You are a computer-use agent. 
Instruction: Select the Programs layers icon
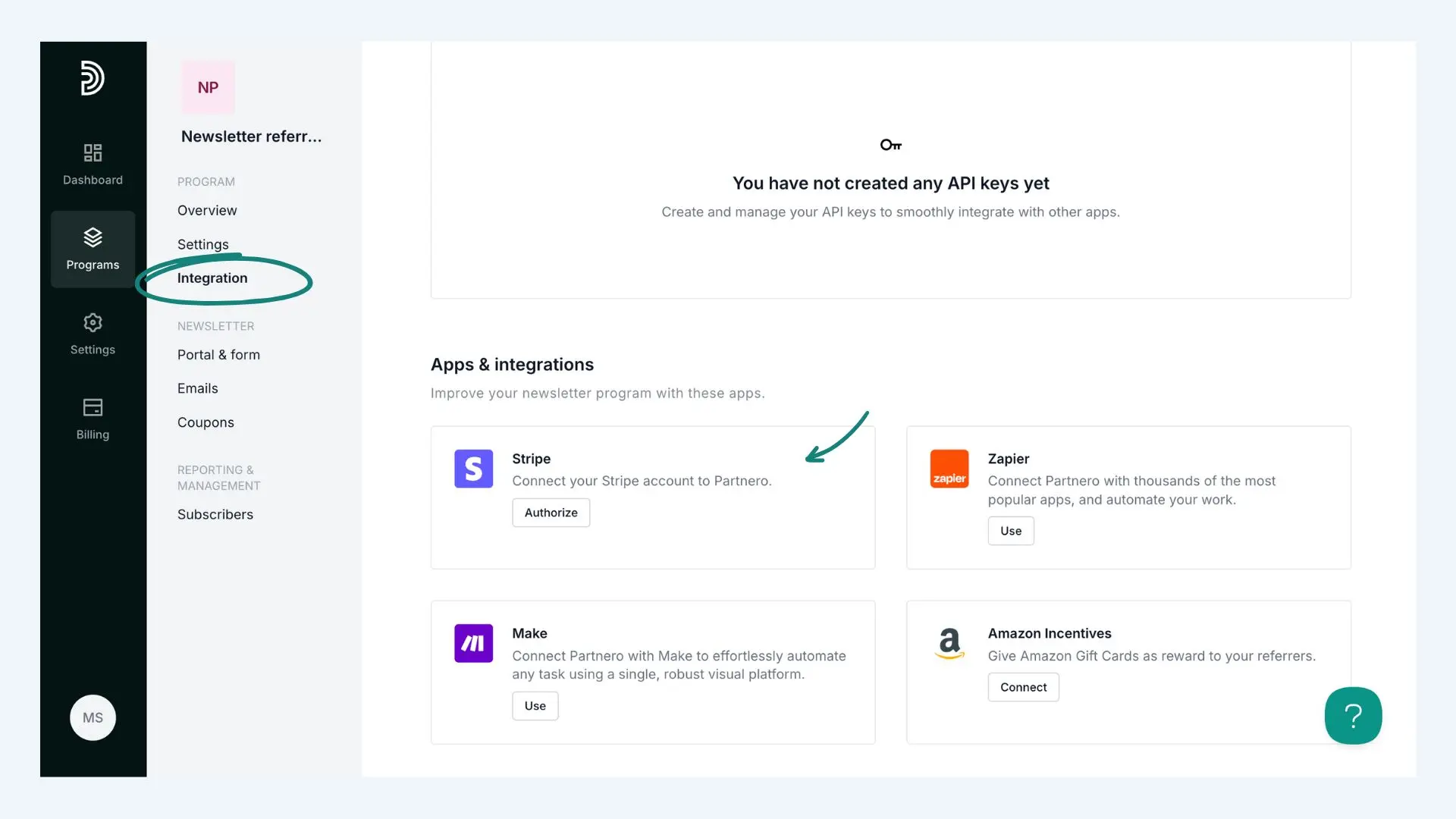(x=93, y=237)
